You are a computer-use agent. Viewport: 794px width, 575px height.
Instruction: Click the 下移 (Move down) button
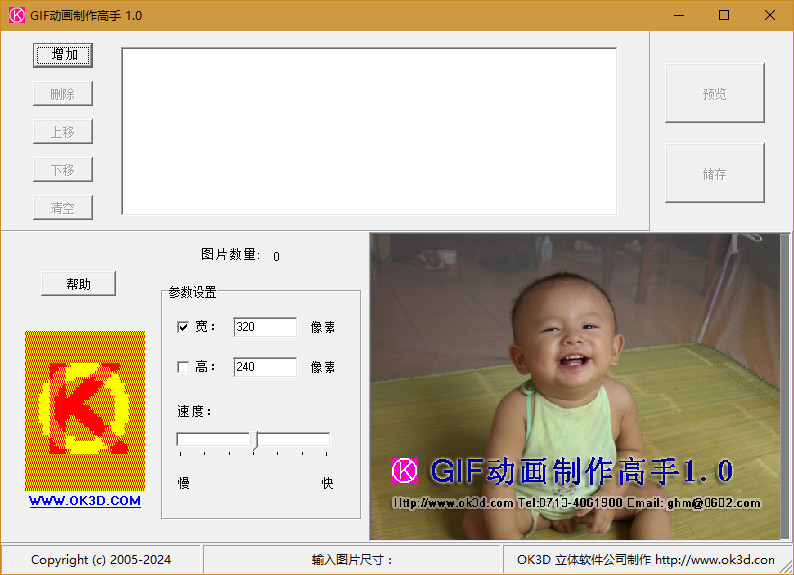[63, 169]
